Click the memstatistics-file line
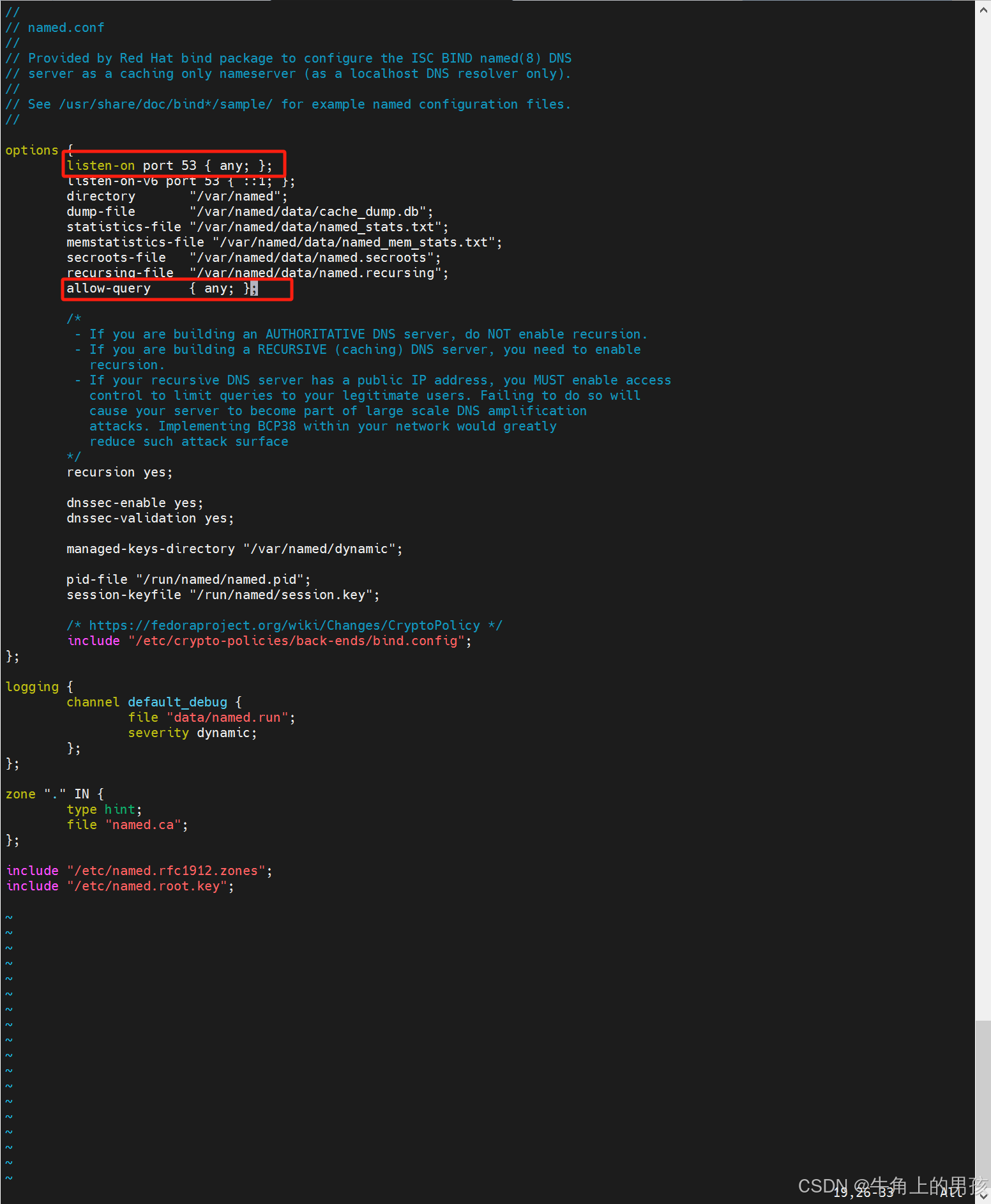991x1204 pixels. (284, 242)
